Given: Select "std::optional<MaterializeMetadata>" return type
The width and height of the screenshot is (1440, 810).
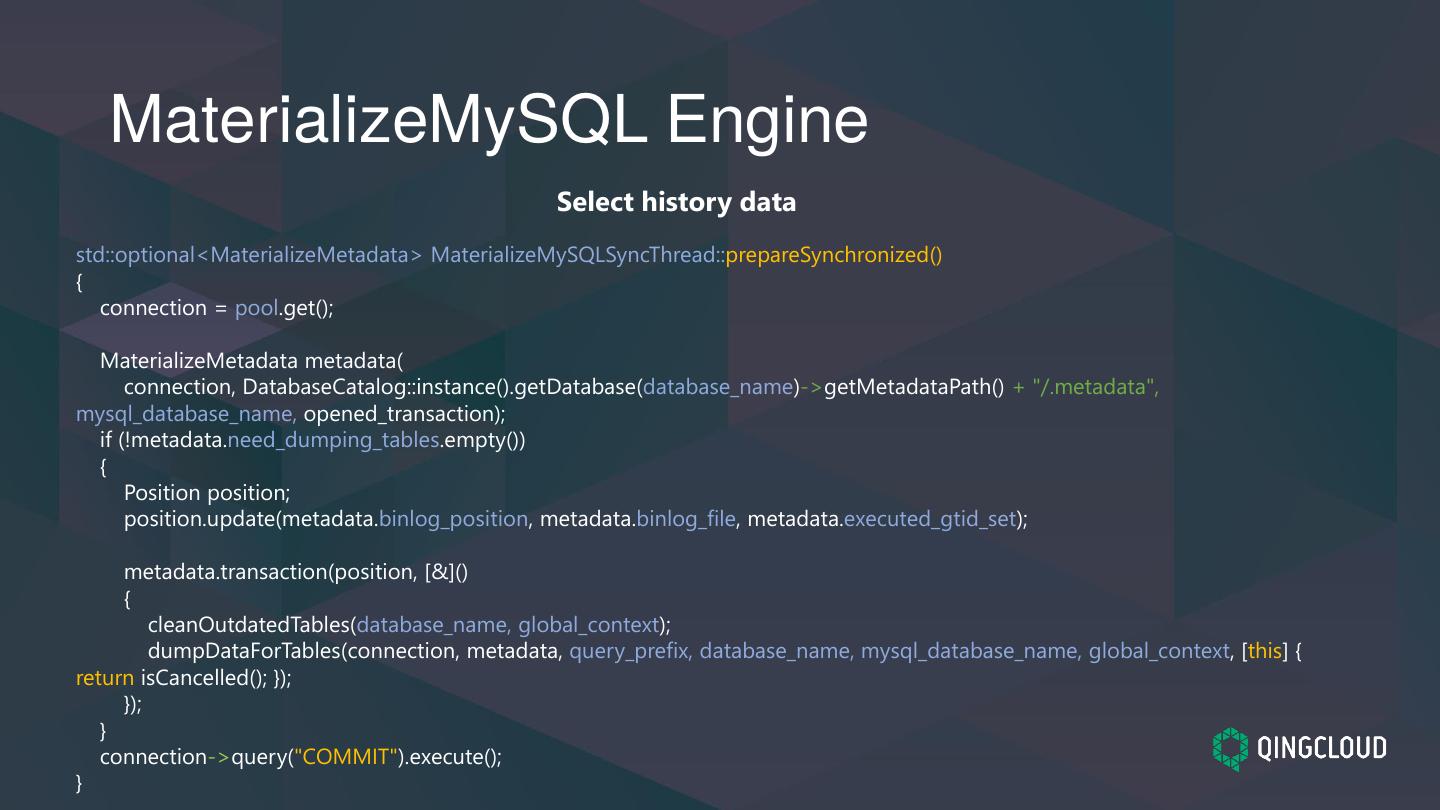Looking at the screenshot, I should (249, 255).
